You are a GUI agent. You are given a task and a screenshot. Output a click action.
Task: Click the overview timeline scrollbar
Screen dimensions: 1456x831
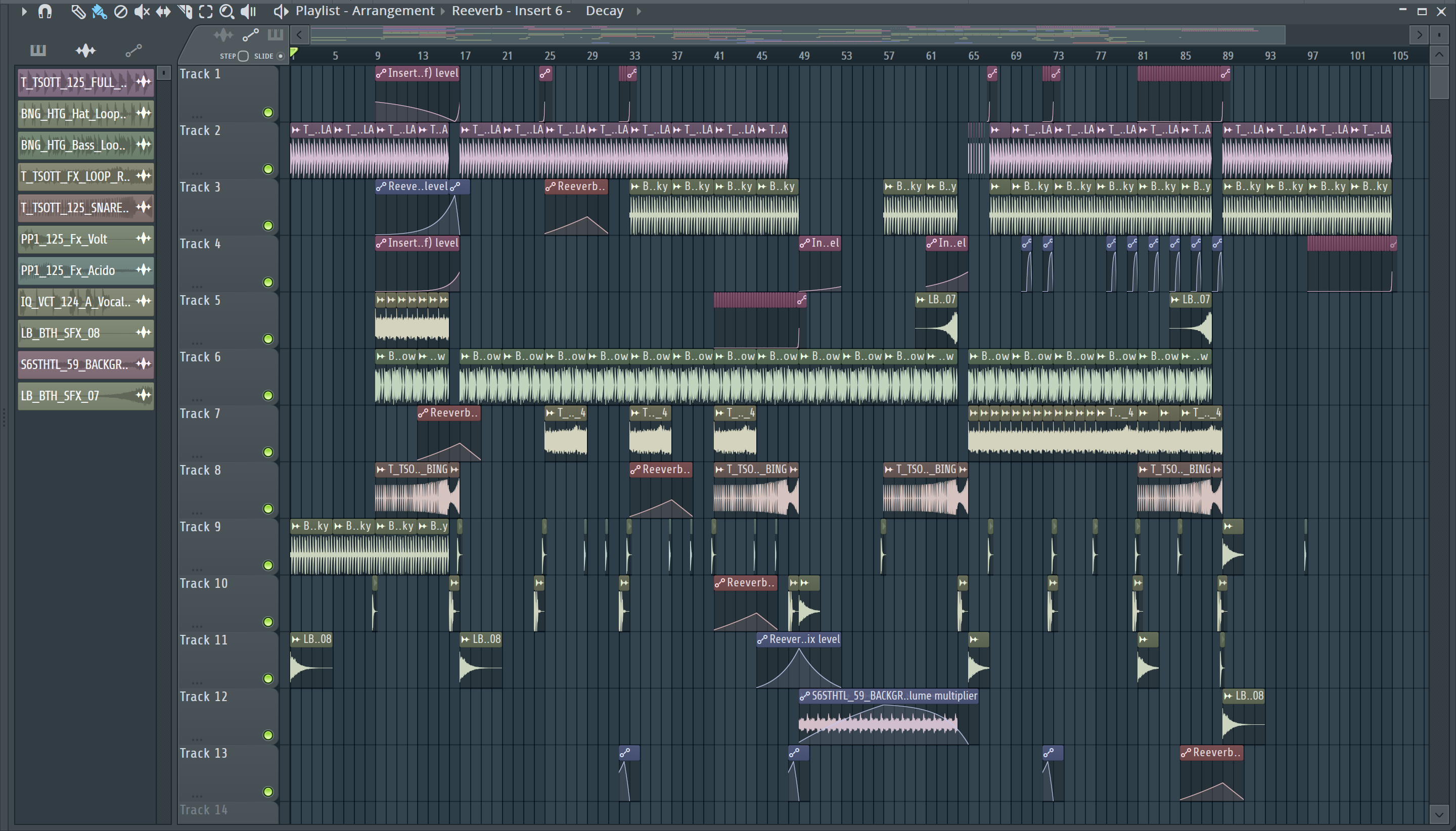pyautogui.click(x=797, y=35)
